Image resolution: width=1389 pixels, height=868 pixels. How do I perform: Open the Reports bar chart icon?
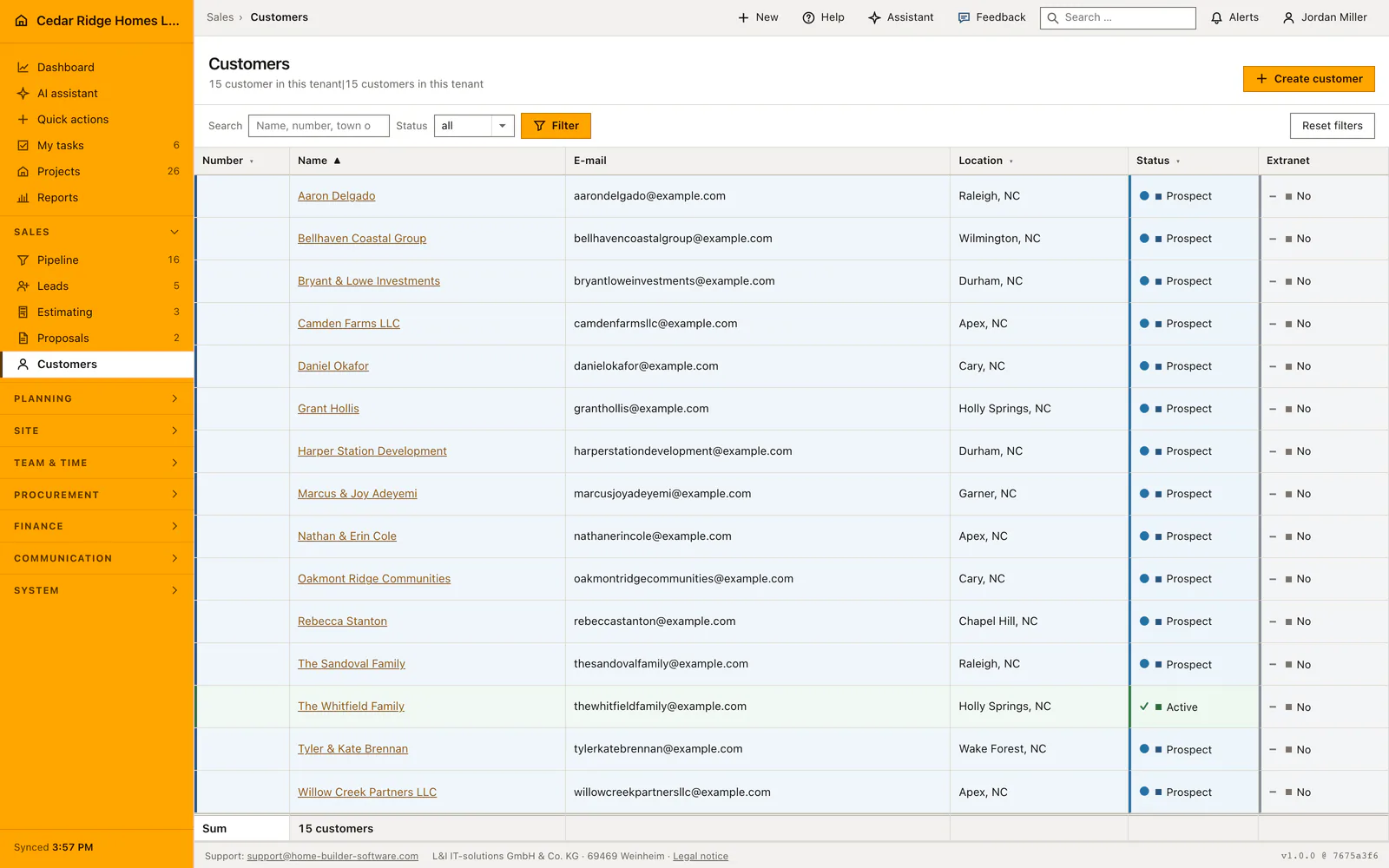point(23,198)
